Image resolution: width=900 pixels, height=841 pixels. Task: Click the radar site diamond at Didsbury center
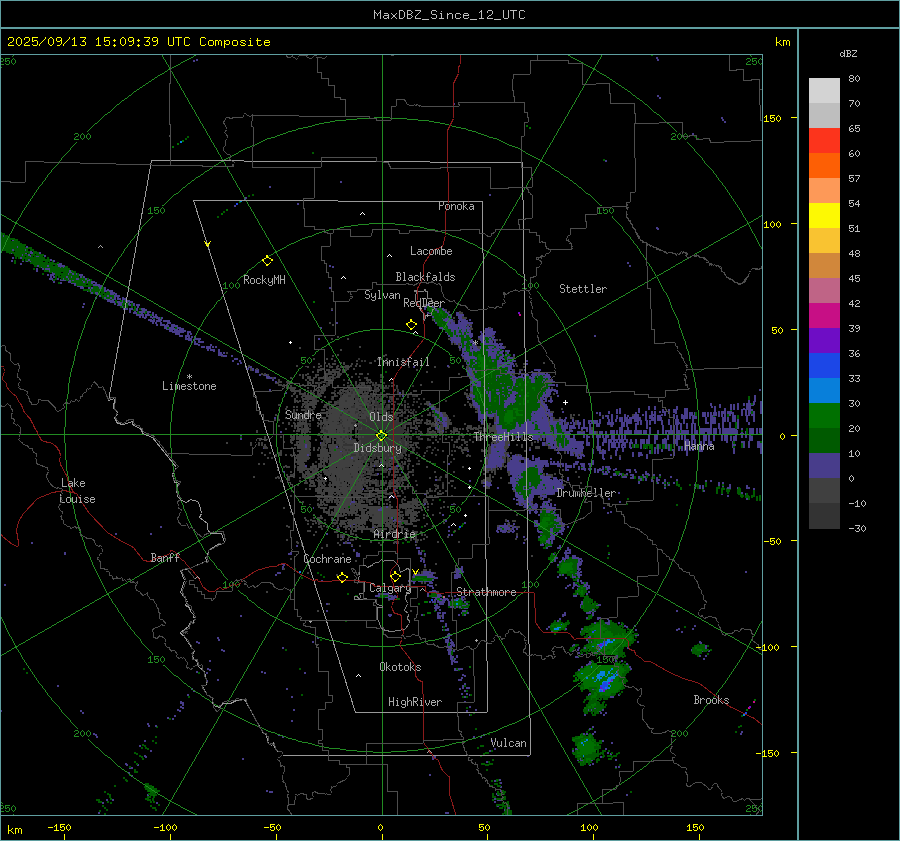click(x=382, y=436)
